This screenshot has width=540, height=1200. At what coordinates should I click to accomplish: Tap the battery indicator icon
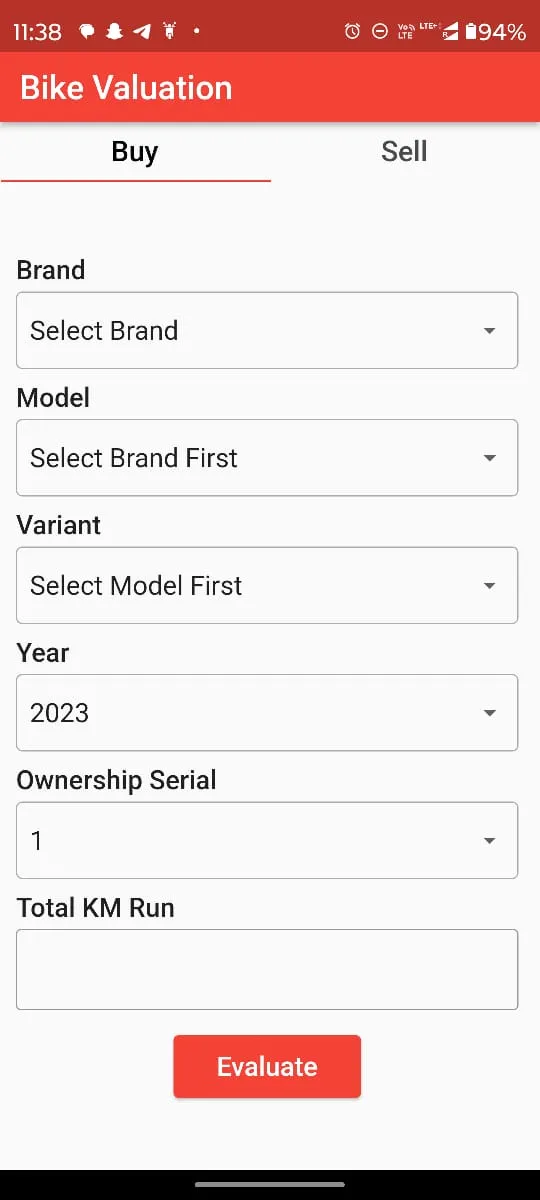471,32
